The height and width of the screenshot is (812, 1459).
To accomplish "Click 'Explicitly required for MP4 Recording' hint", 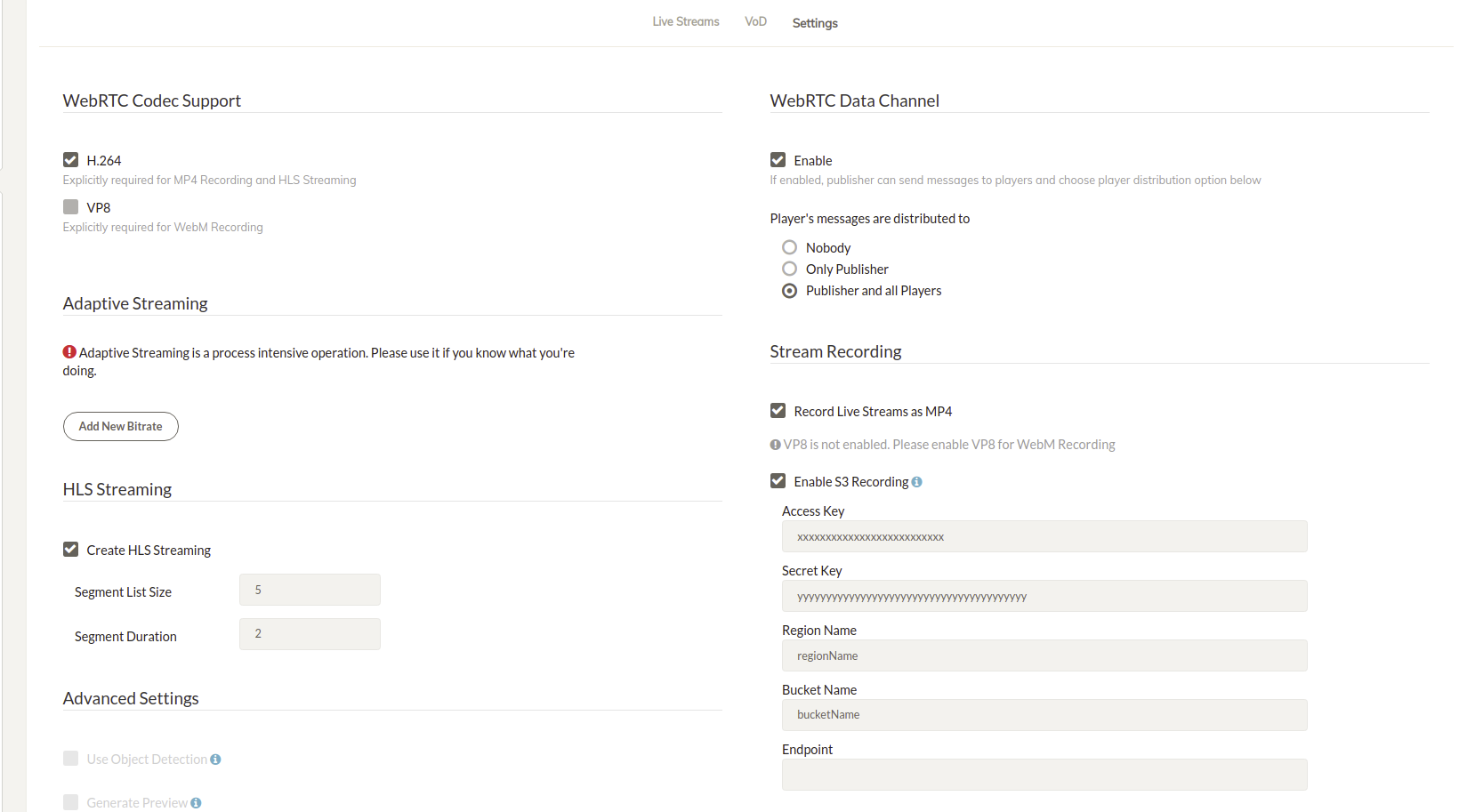I will pyautogui.click(x=209, y=181).
